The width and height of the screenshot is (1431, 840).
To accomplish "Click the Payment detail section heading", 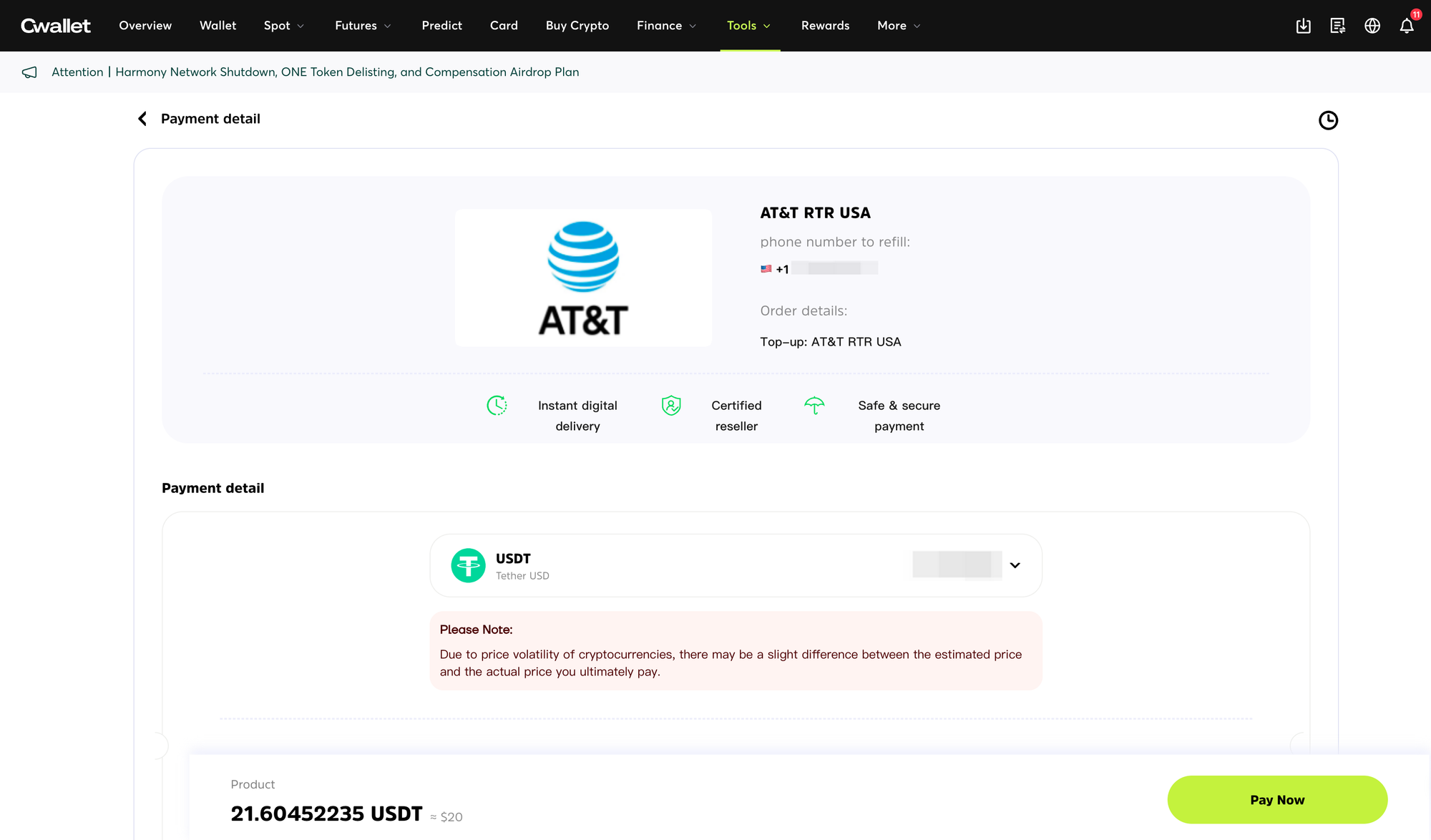I will coord(213,488).
